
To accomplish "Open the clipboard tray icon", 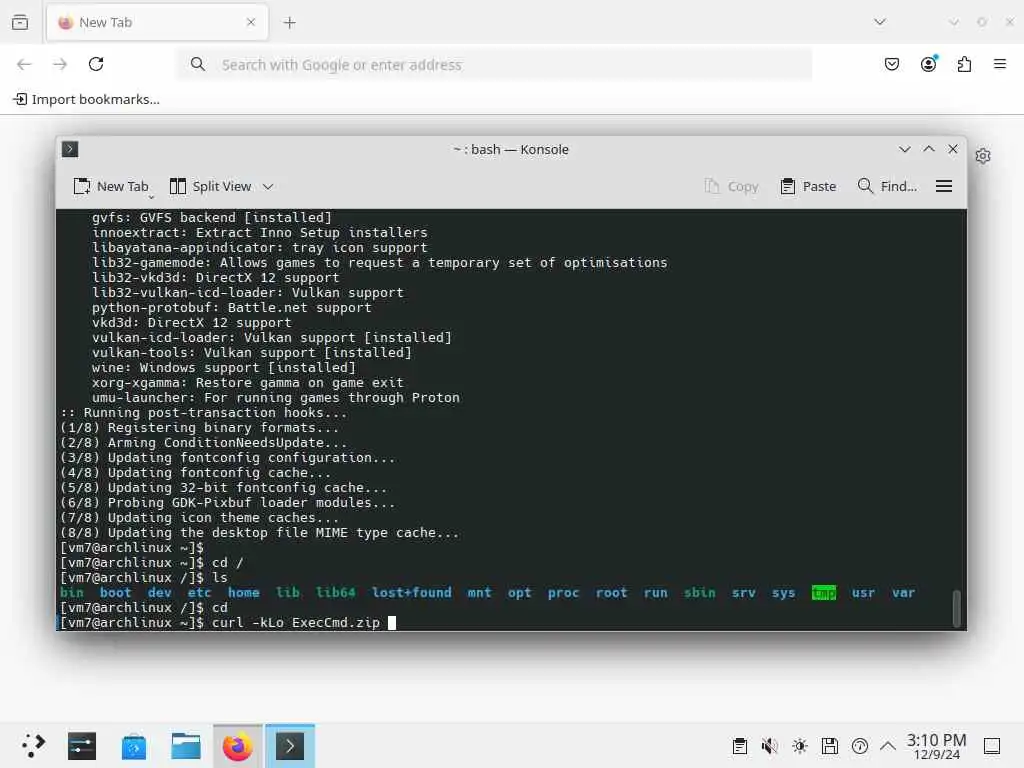I will 739,746.
